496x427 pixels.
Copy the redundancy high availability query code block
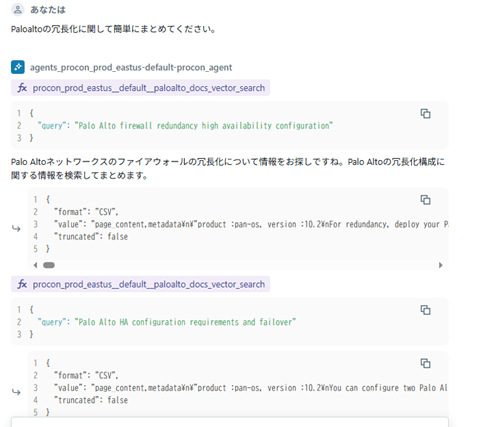(x=425, y=114)
